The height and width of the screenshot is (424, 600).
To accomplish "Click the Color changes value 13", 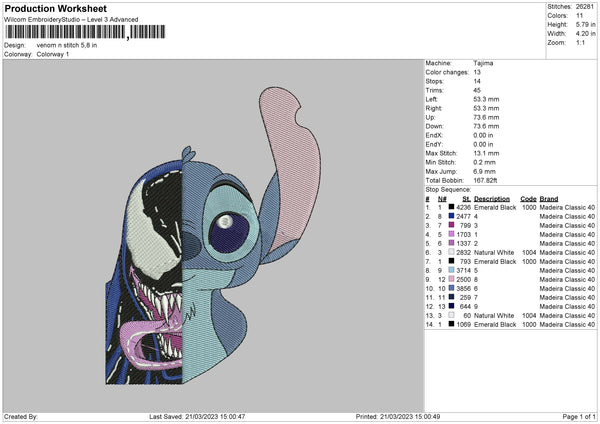I will pos(477,72).
